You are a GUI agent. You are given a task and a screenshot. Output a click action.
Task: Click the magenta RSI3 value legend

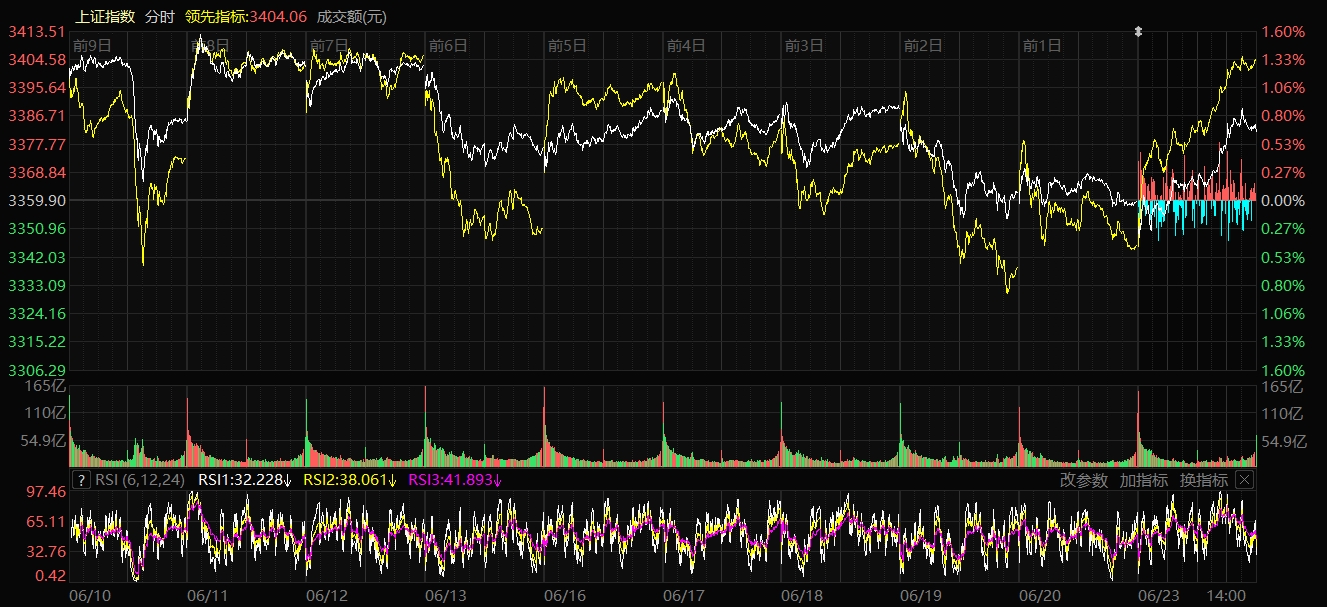[x=455, y=480]
